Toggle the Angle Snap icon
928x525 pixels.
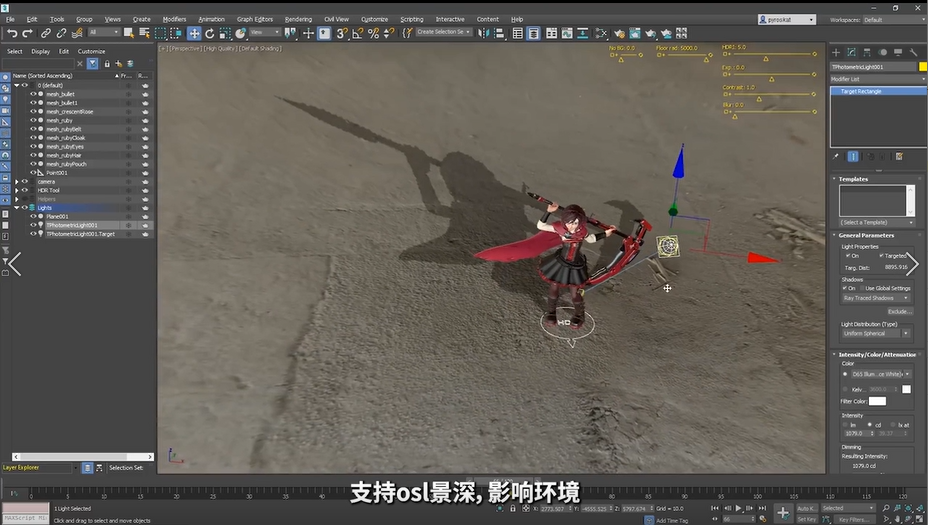coord(357,33)
